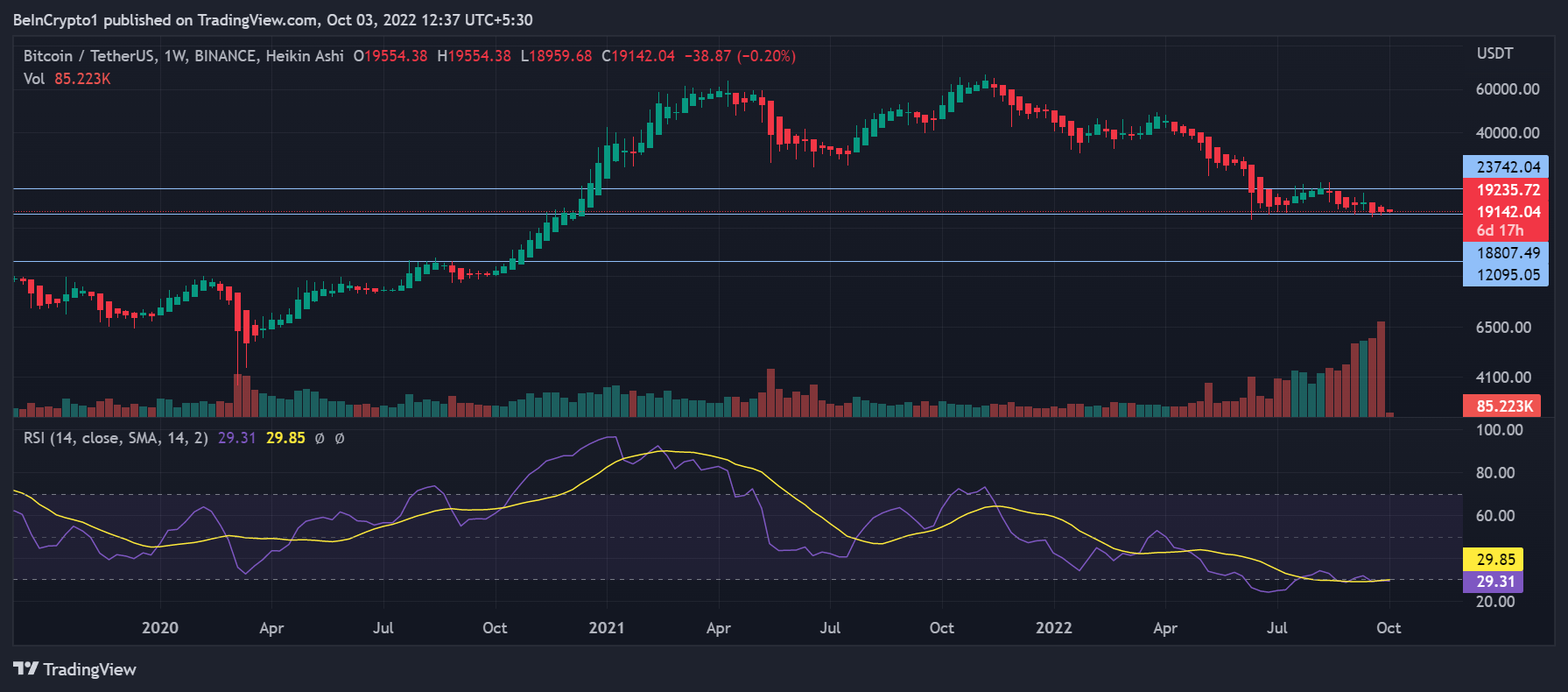
Task: Select the red 19142.04 current price tag
Action: pos(1506,211)
